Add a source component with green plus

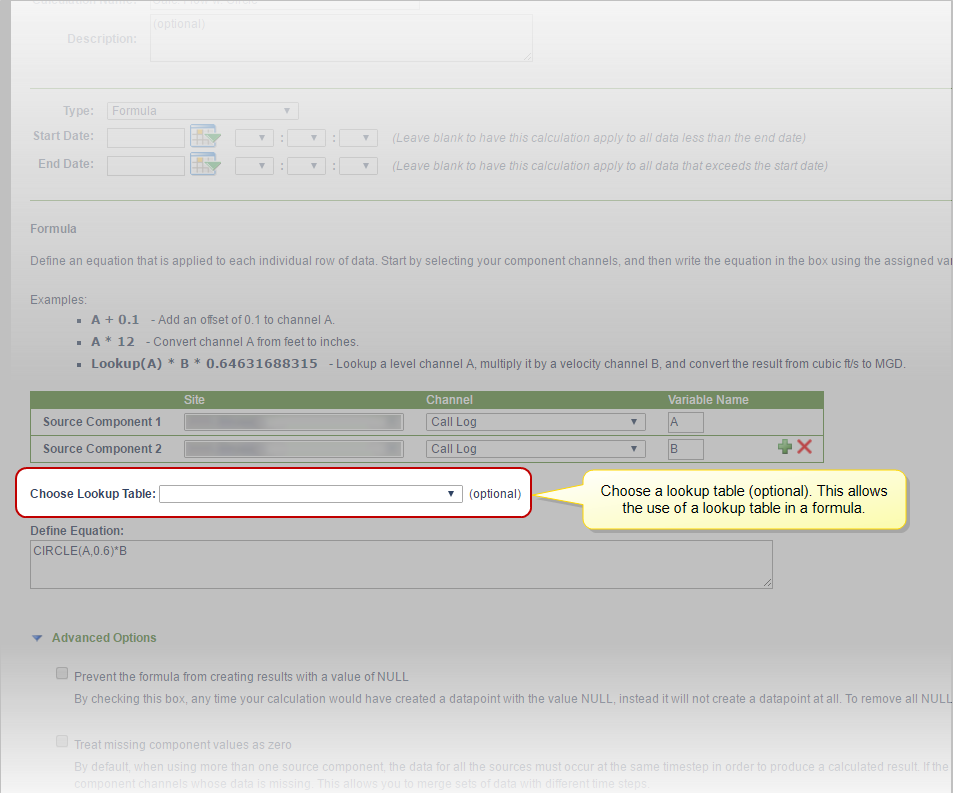[x=785, y=447]
